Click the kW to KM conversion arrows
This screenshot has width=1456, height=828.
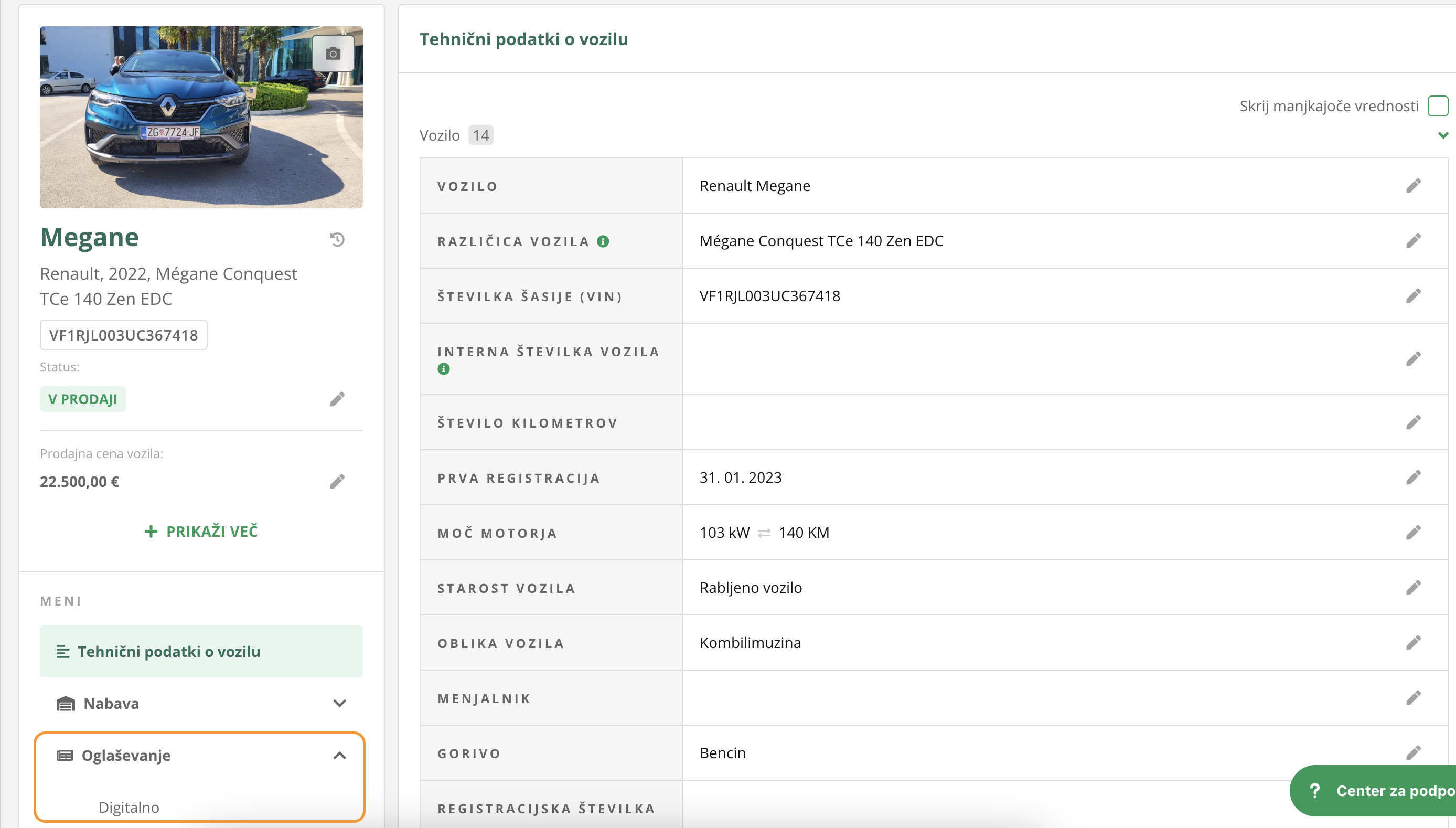(x=764, y=533)
